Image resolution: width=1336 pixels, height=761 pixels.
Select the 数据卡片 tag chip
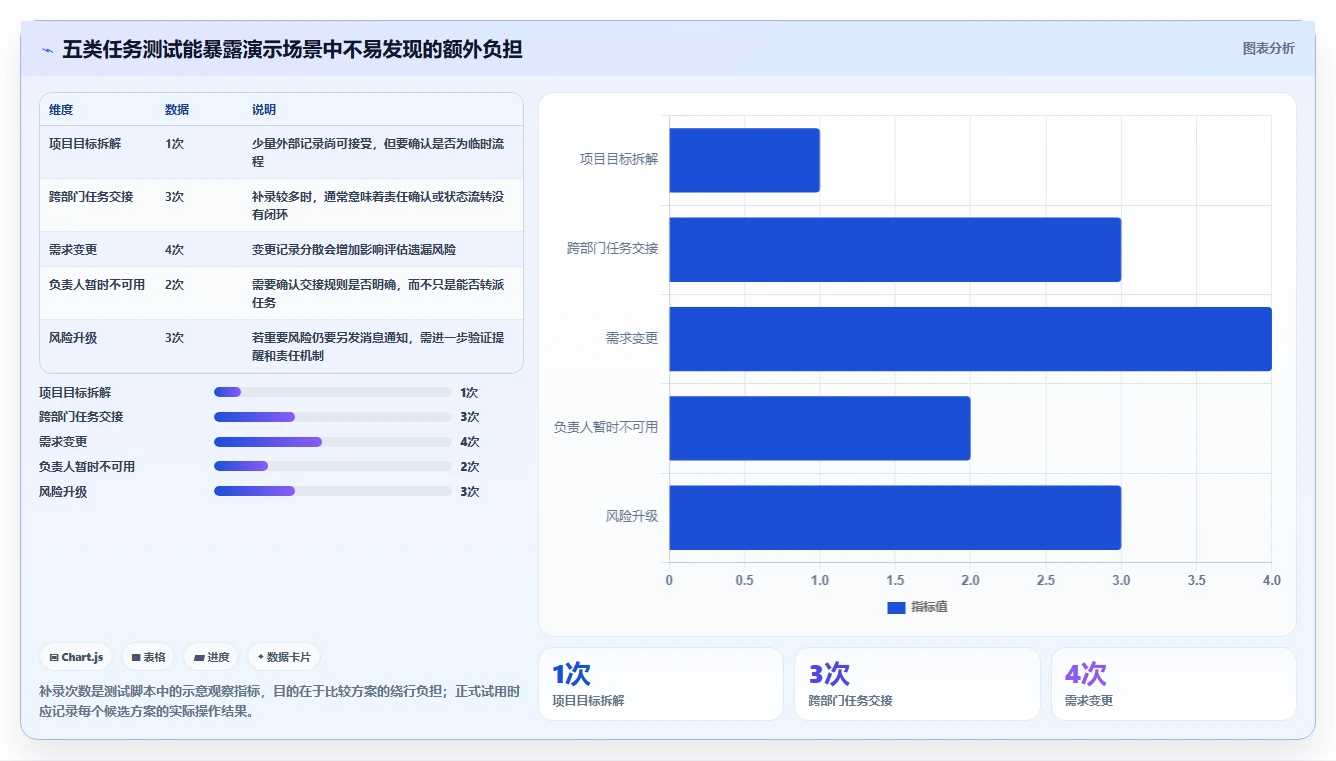284,657
